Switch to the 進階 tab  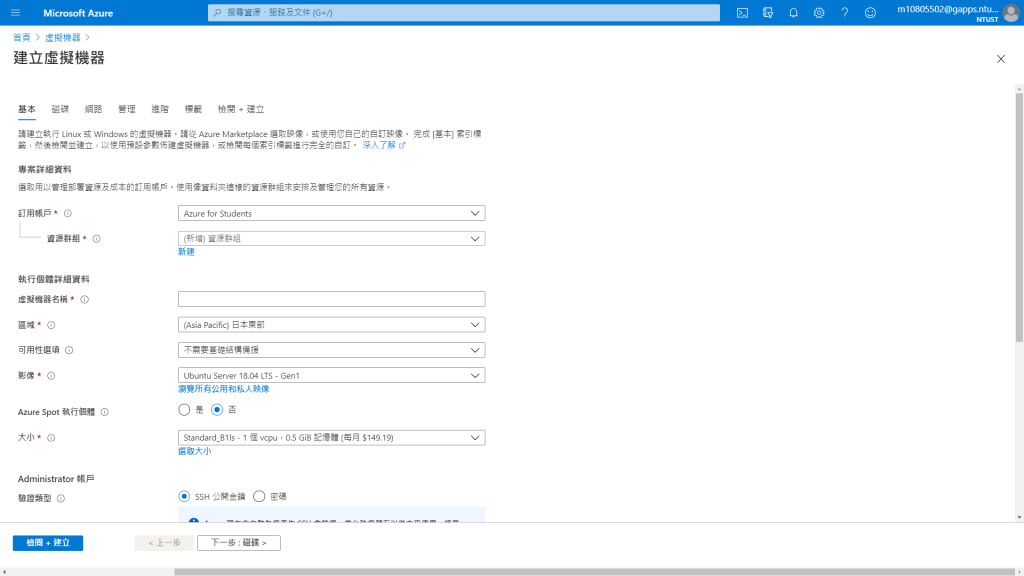(x=160, y=109)
